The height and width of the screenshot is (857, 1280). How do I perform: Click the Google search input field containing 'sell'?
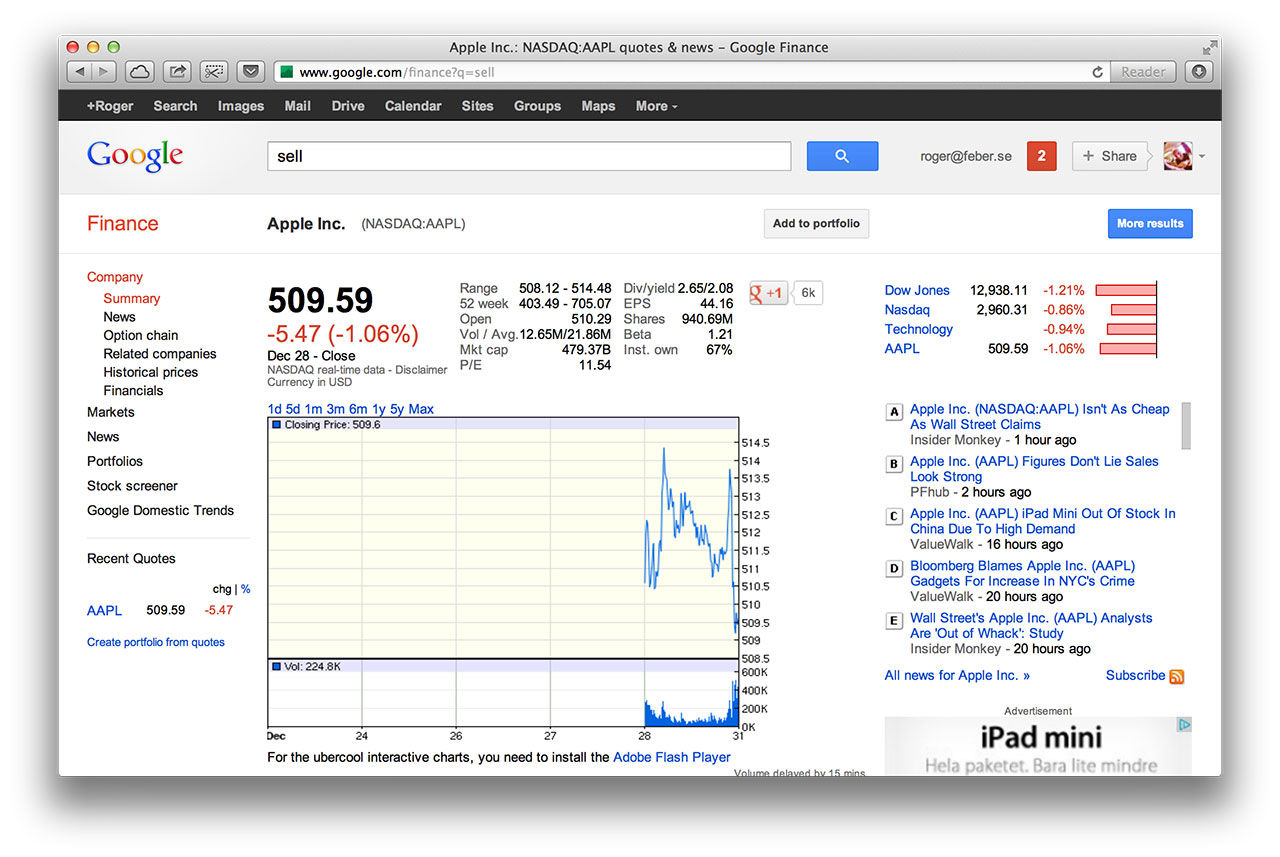coord(529,156)
